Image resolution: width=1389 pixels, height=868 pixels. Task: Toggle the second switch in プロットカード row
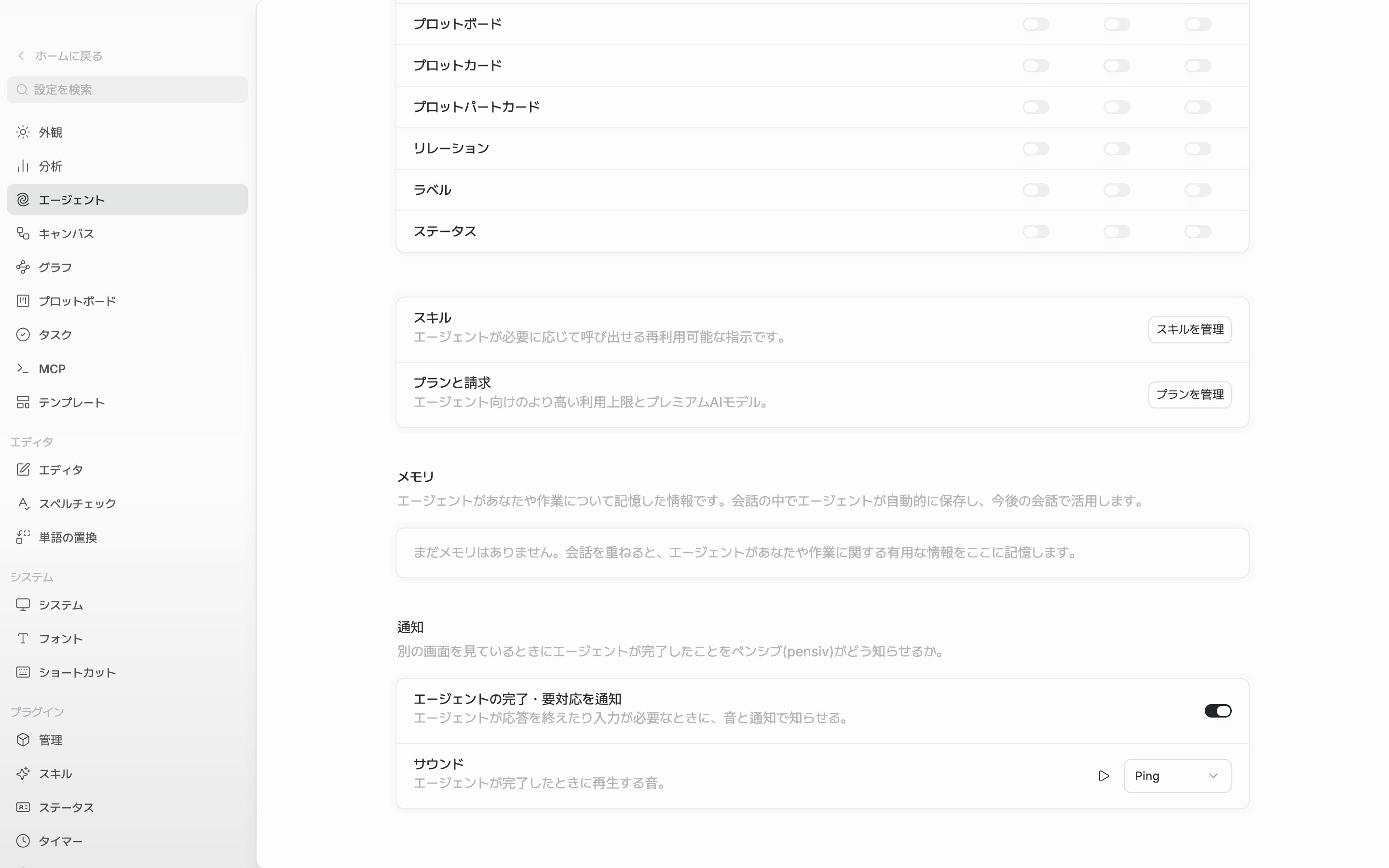1117,66
